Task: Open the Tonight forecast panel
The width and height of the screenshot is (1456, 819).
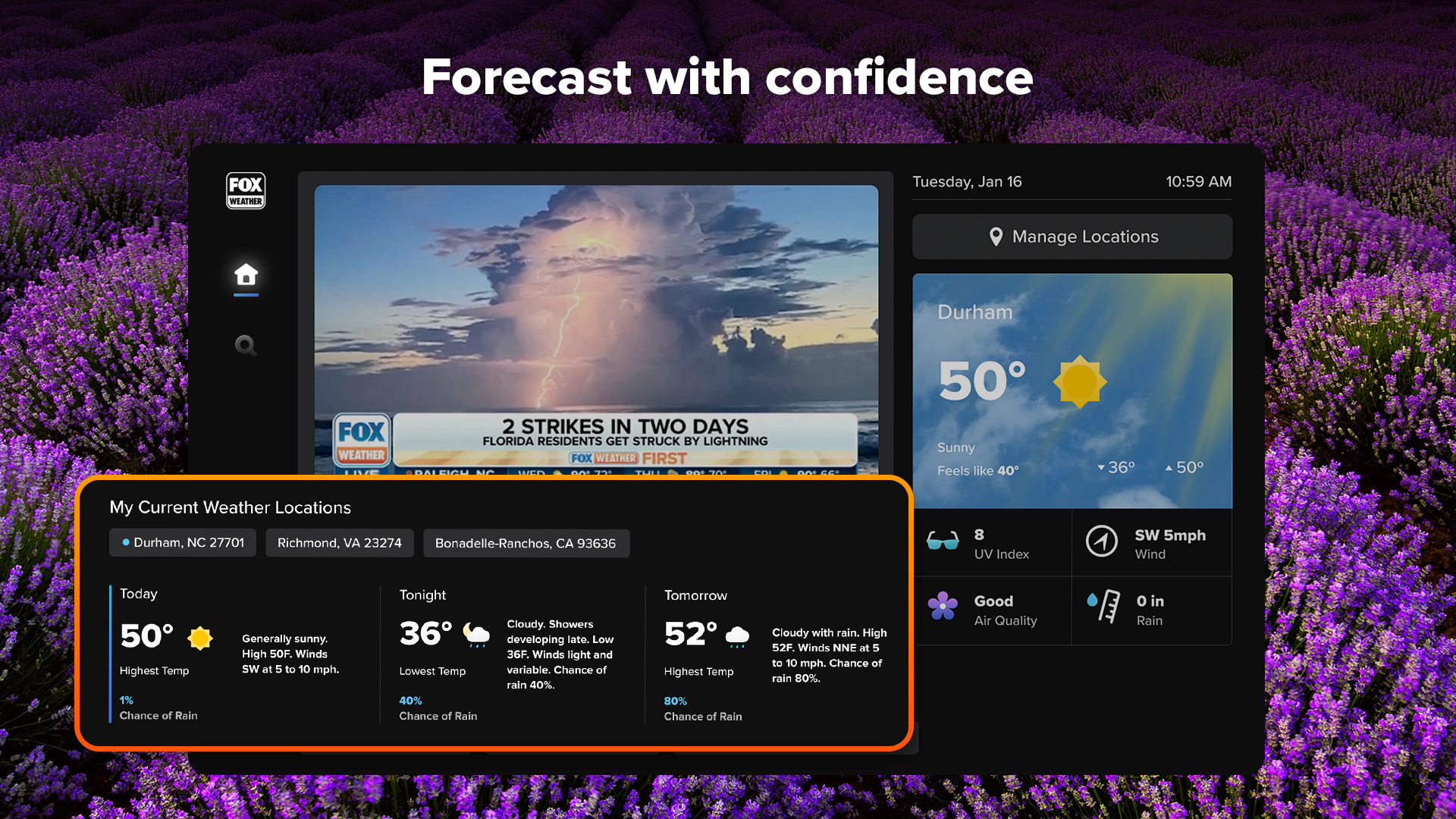Action: (512, 654)
